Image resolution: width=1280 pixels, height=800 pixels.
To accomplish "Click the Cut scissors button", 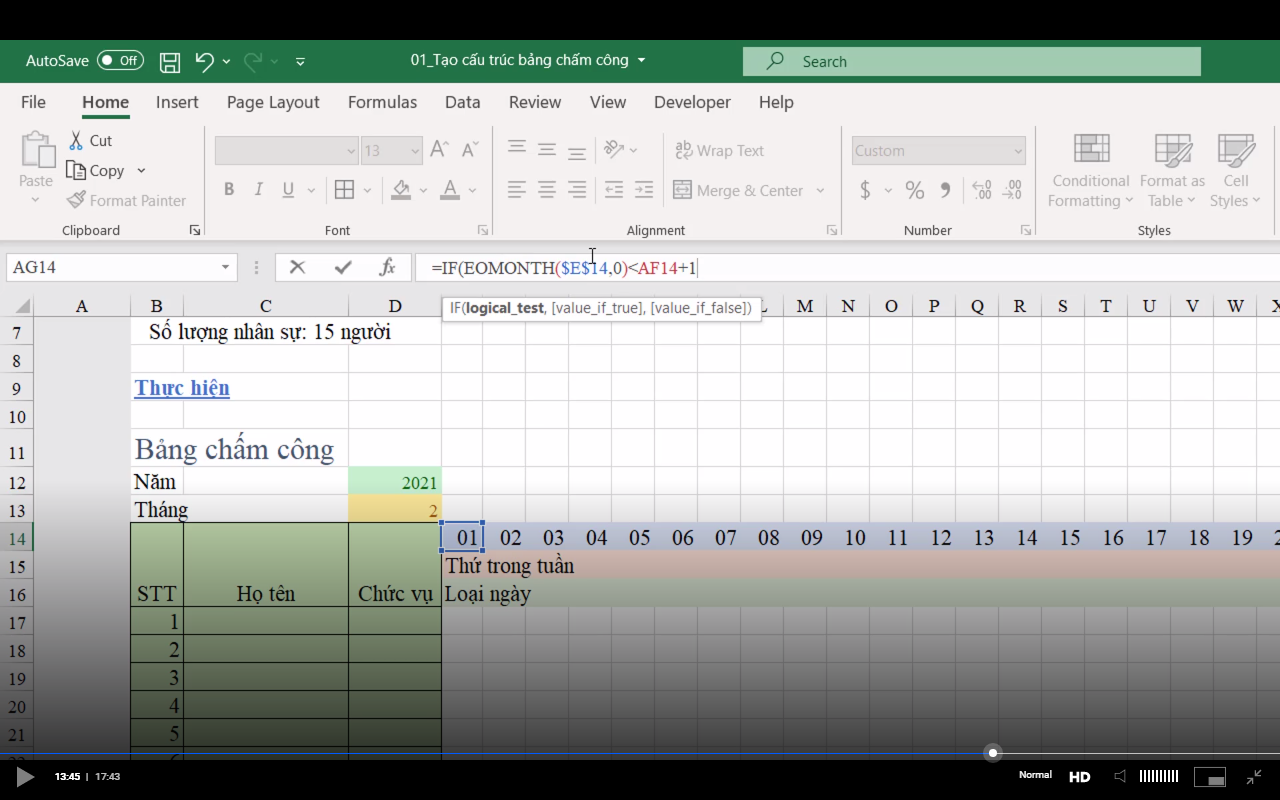I will pyautogui.click(x=90, y=141).
